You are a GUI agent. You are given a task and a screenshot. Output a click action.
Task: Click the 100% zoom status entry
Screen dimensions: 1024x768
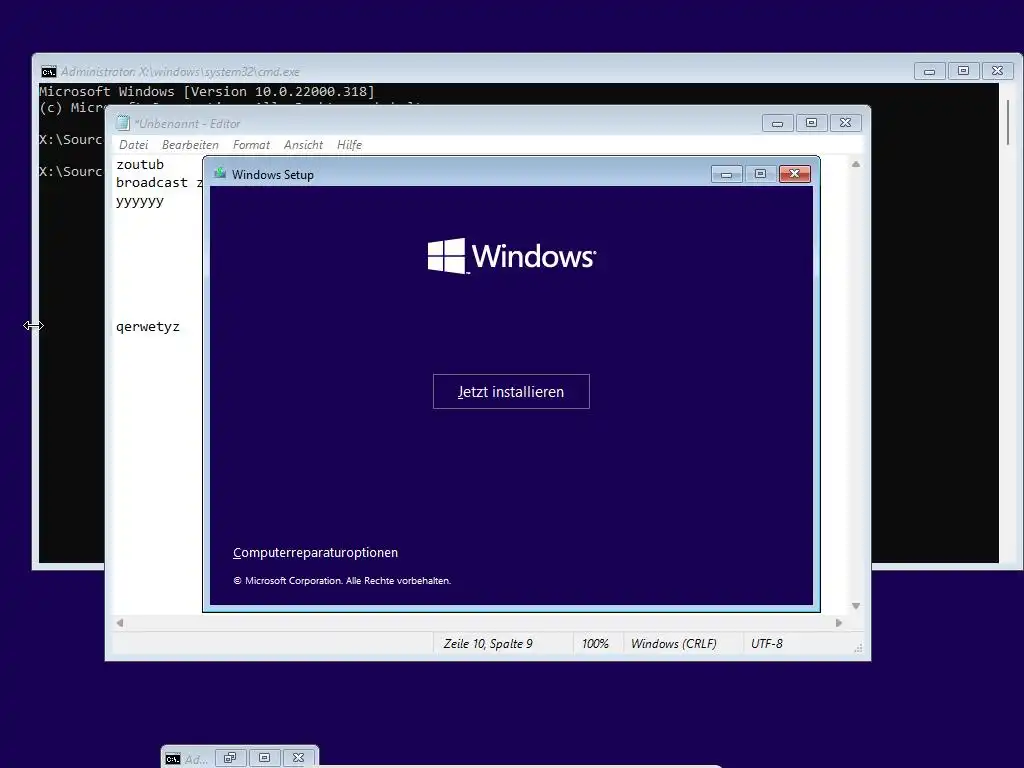pyautogui.click(x=595, y=644)
